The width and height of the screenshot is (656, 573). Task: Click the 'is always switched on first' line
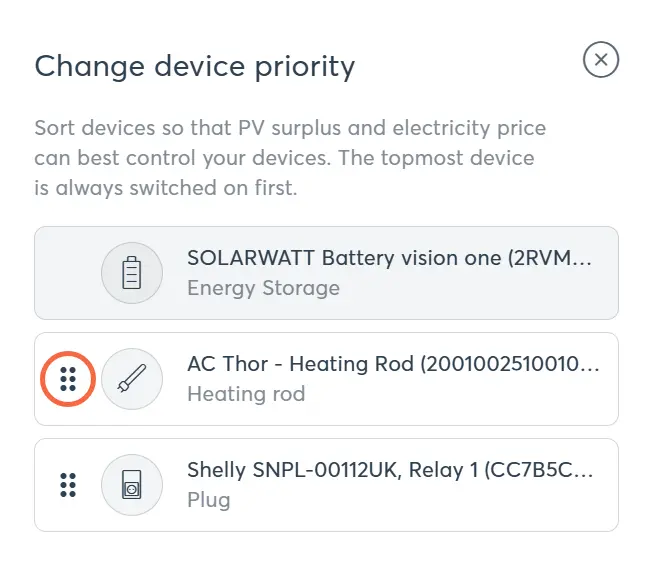(166, 187)
